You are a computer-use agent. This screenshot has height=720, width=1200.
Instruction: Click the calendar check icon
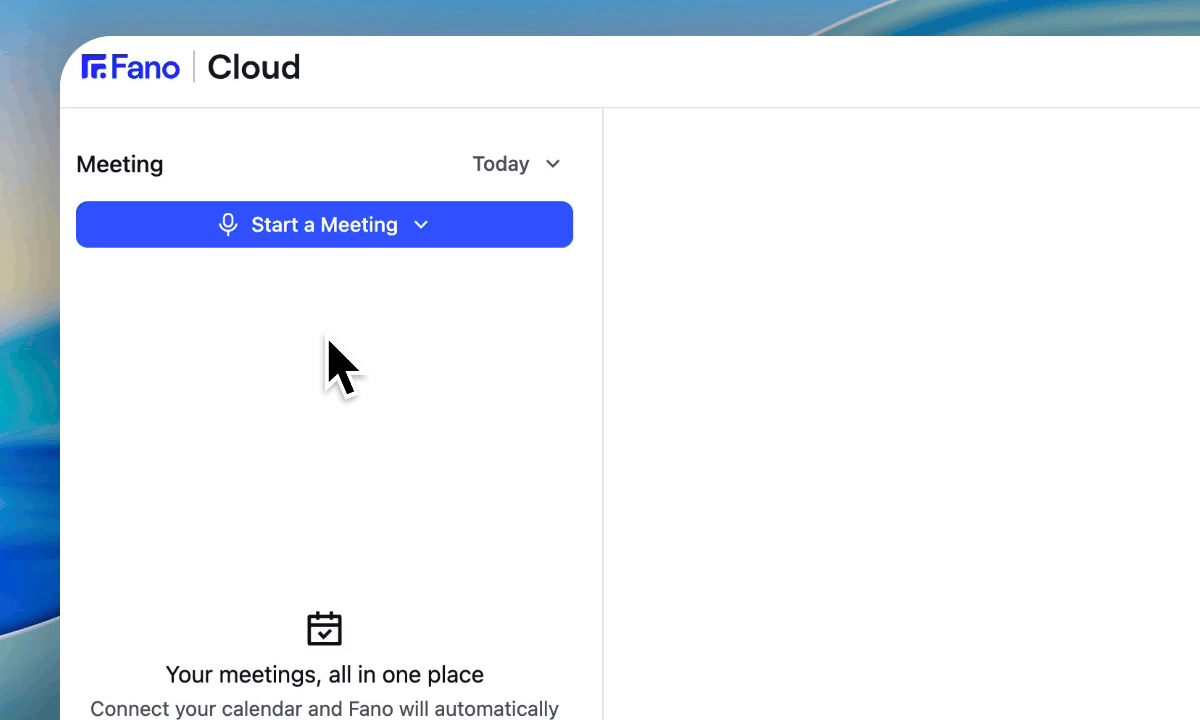[x=324, y=629]
